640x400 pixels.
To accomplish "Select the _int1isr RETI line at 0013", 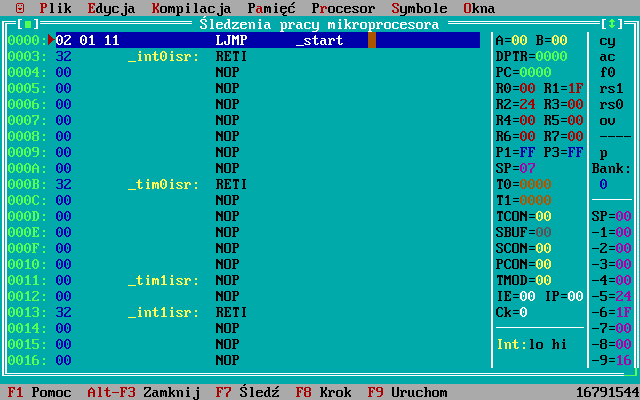I will click(x=244, y=312).
